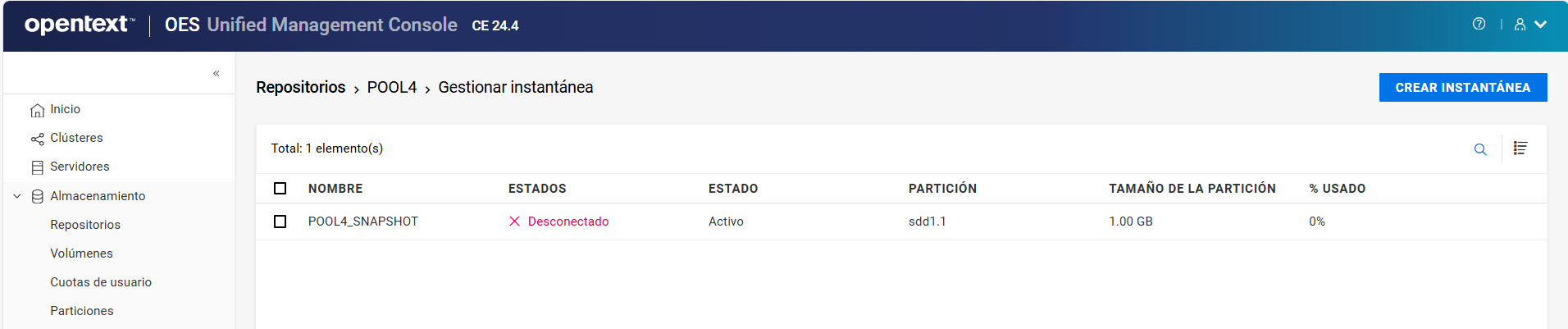Screen dimensions: 1568x329
Task: Click the help question mark icon
Action: 1479,24
